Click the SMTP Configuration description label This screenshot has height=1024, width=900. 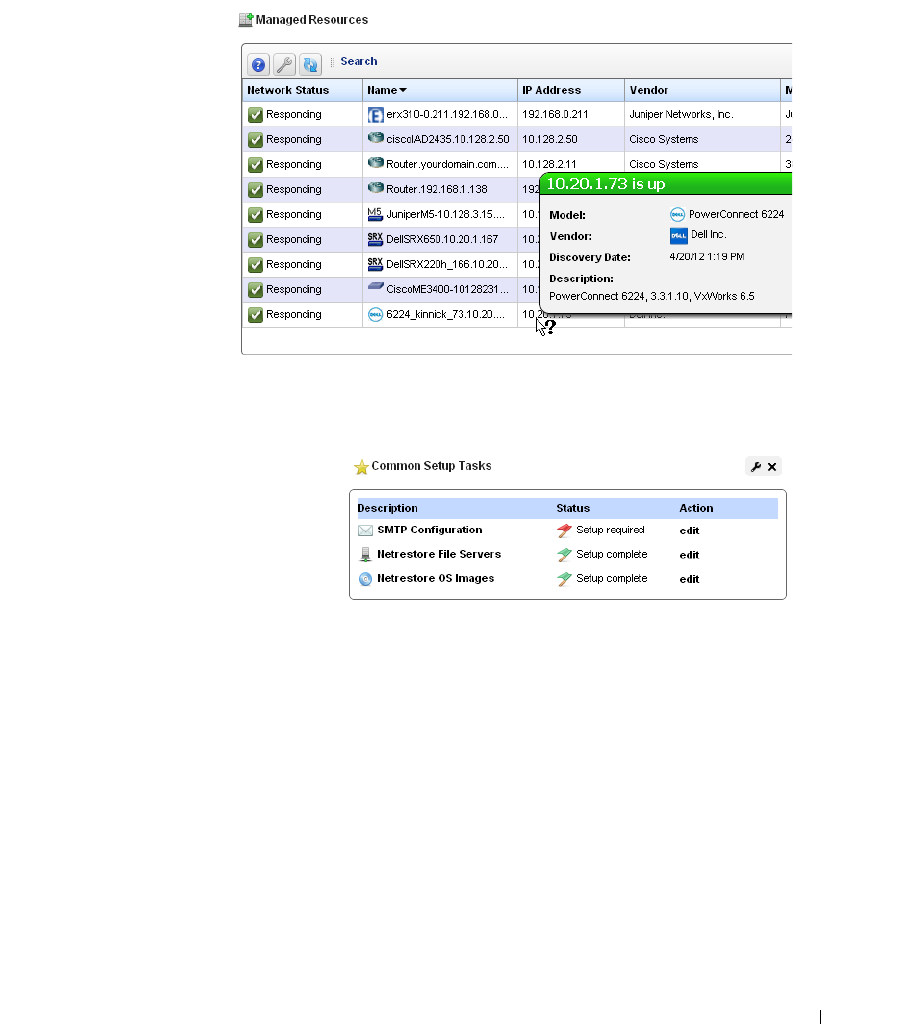[430, 530]
